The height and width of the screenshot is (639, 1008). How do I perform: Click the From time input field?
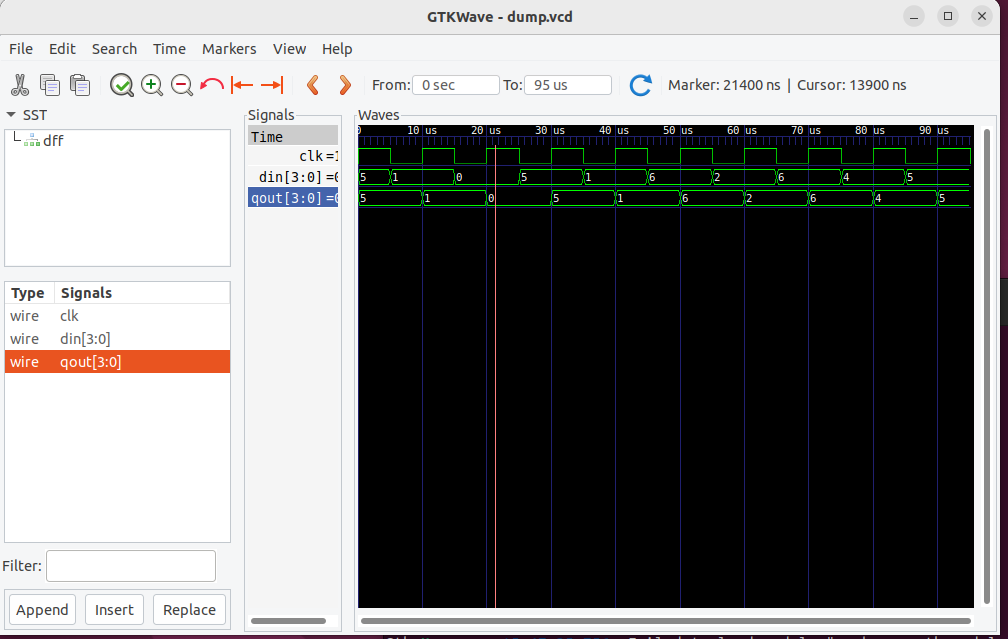tap(456, 85)
